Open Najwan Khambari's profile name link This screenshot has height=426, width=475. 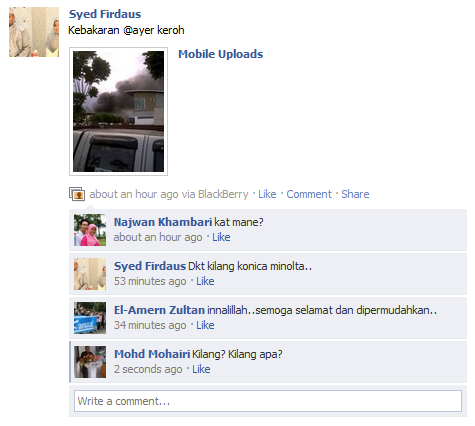[x=163, y=222]
